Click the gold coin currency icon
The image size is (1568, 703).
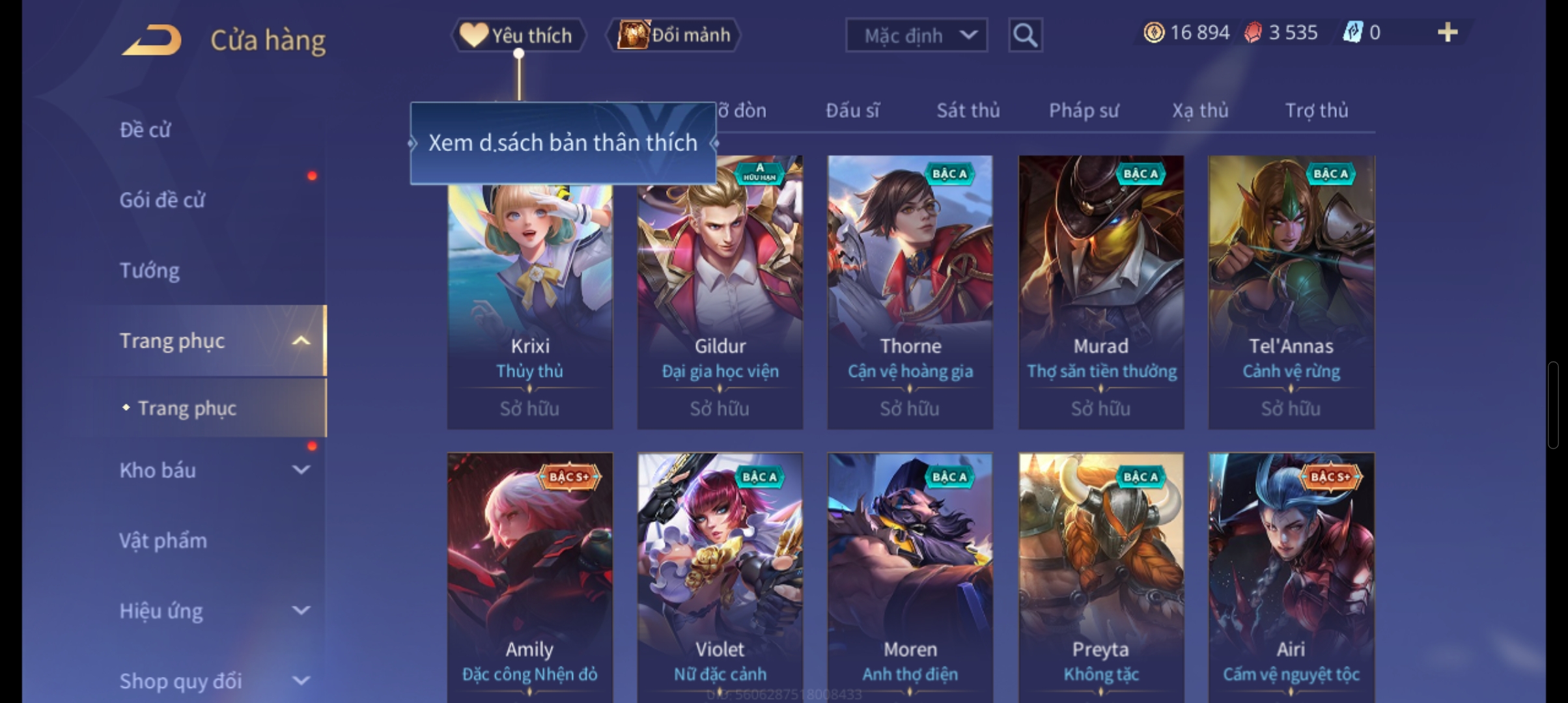pos(1154,33)
